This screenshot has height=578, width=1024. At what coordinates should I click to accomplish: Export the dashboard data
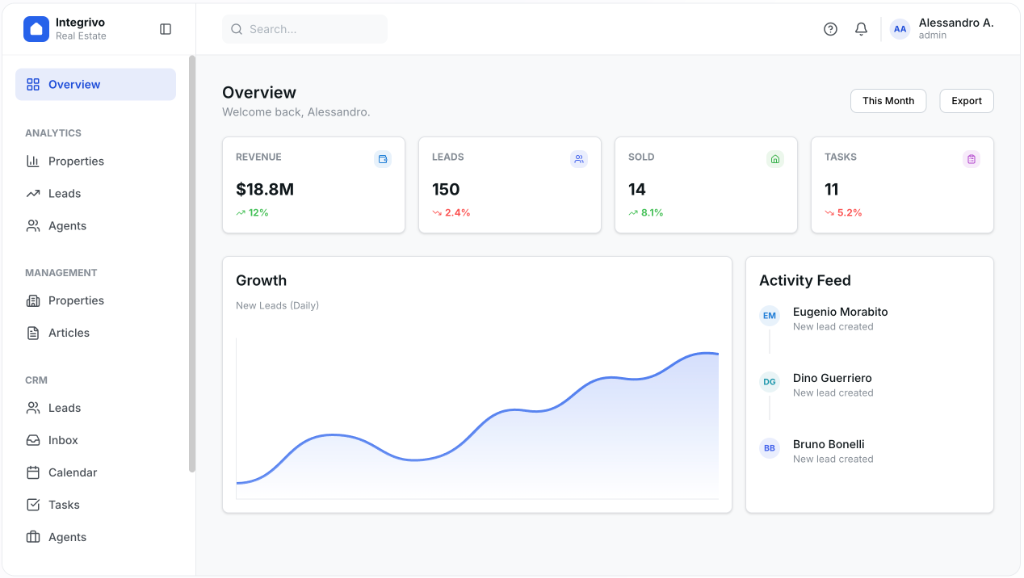tap(966, 101)
